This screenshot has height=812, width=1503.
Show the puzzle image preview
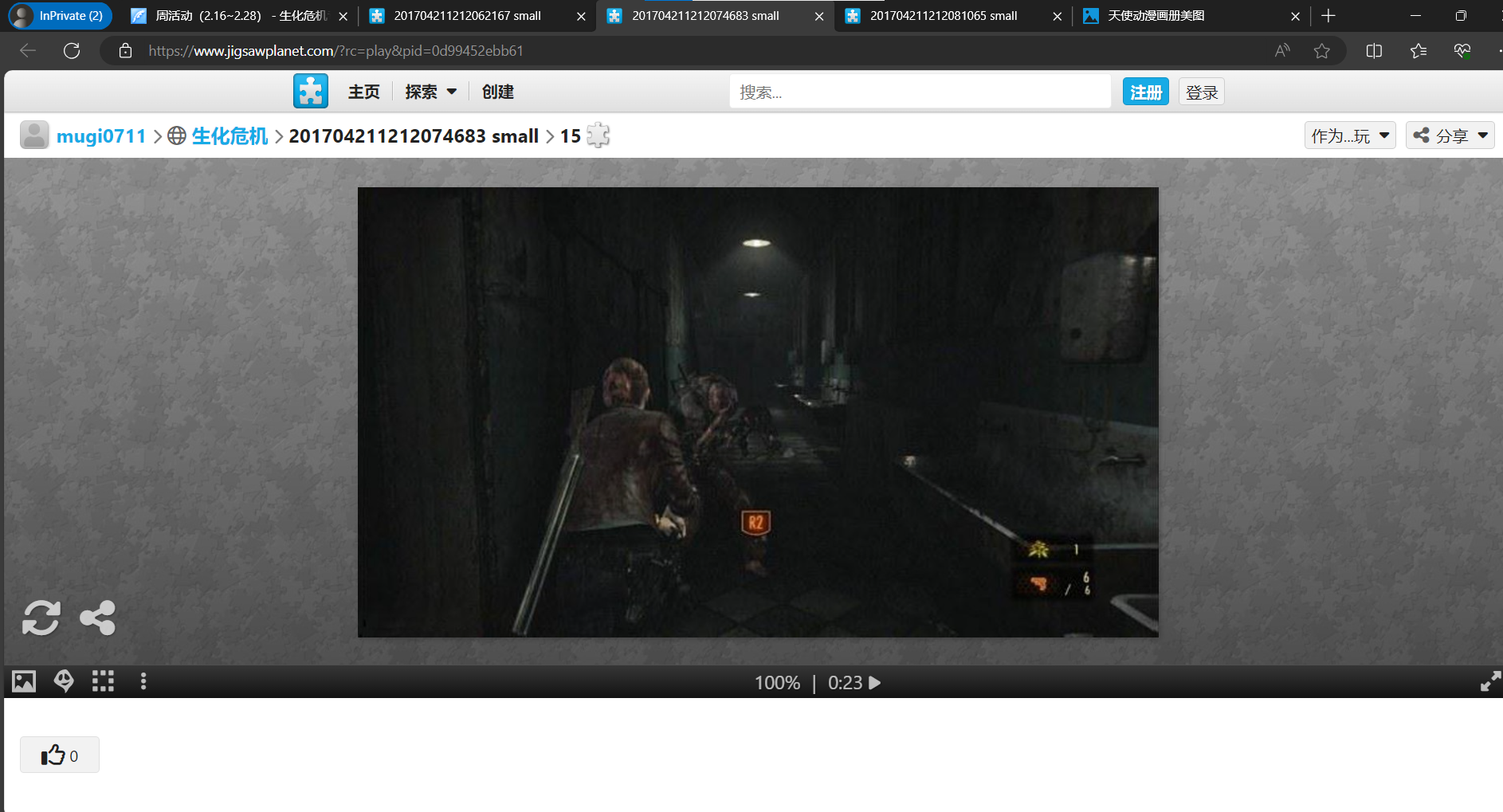pyautogui.click(x=24, y=681)
